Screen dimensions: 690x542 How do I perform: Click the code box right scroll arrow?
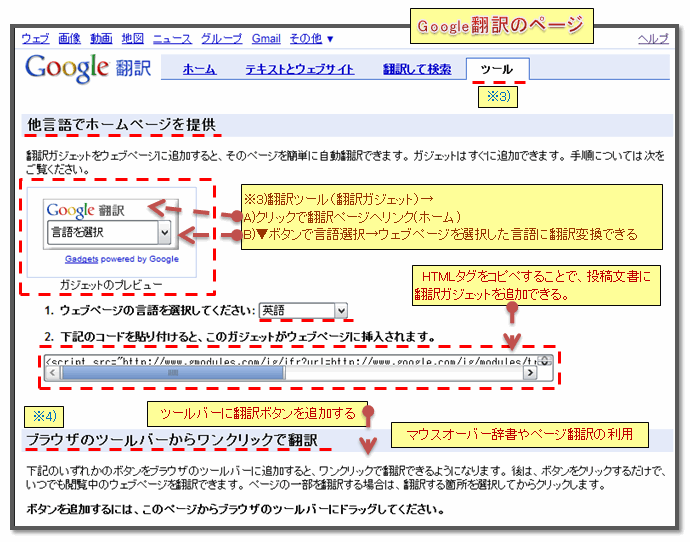tap(530, 373)
